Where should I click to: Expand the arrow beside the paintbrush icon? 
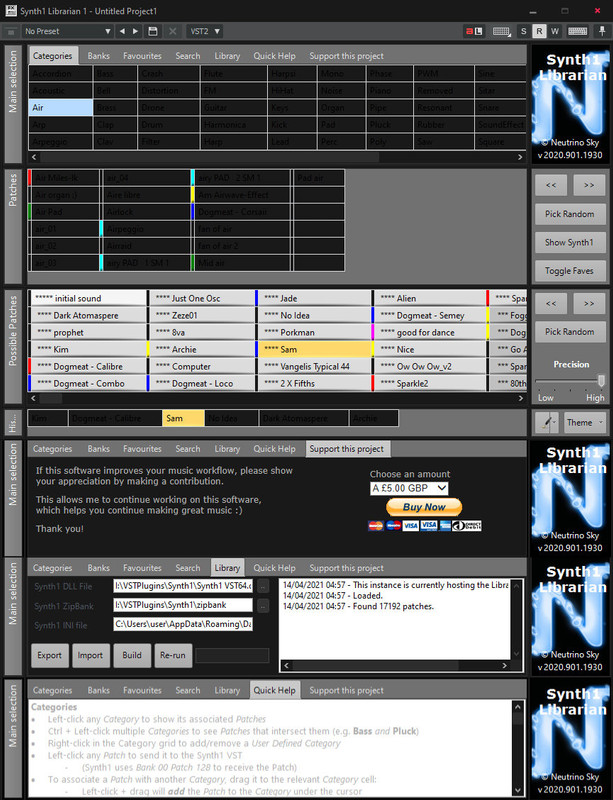(554, 422)
